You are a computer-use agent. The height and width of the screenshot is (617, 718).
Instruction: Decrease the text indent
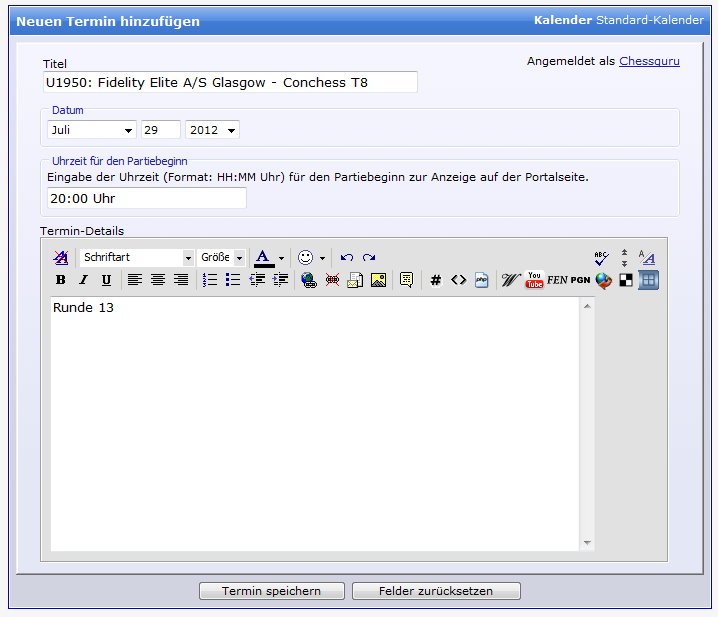coord(257,280)
